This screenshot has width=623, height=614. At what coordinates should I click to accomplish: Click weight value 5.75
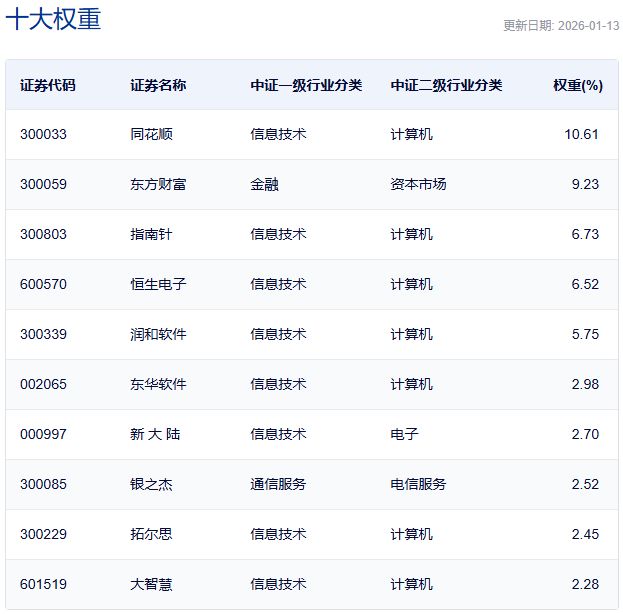point(585,334)
